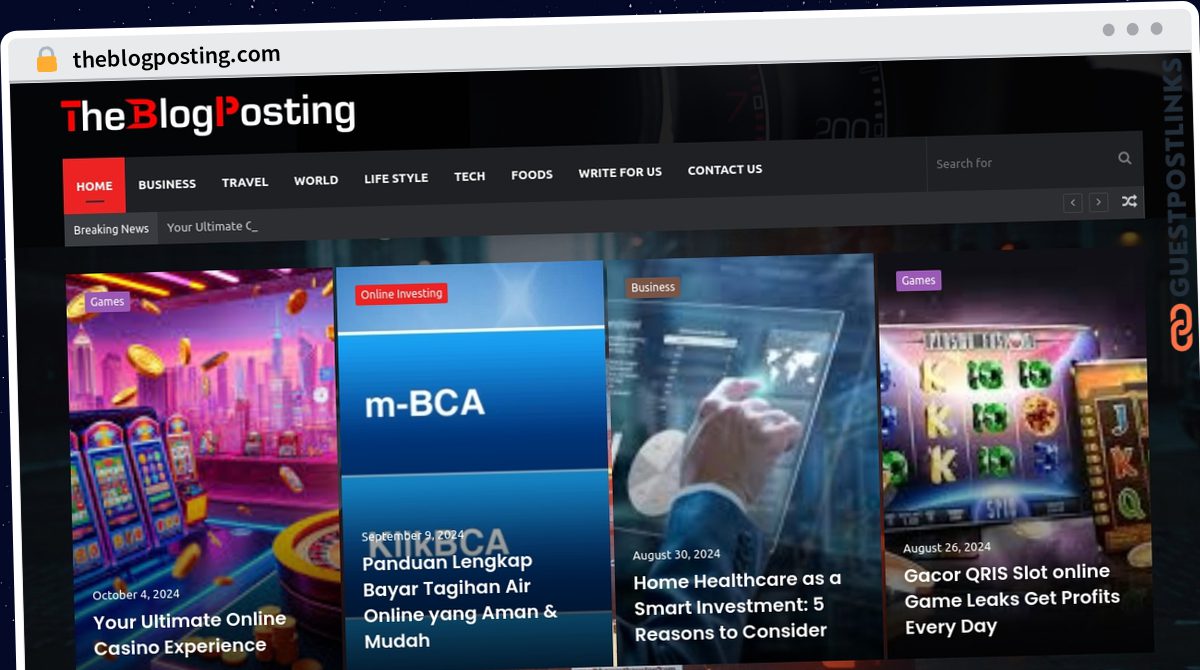This screenshot has height=670, width=1200.
Task: Select Games tag on casino article
Action: [x=107, y=302]
